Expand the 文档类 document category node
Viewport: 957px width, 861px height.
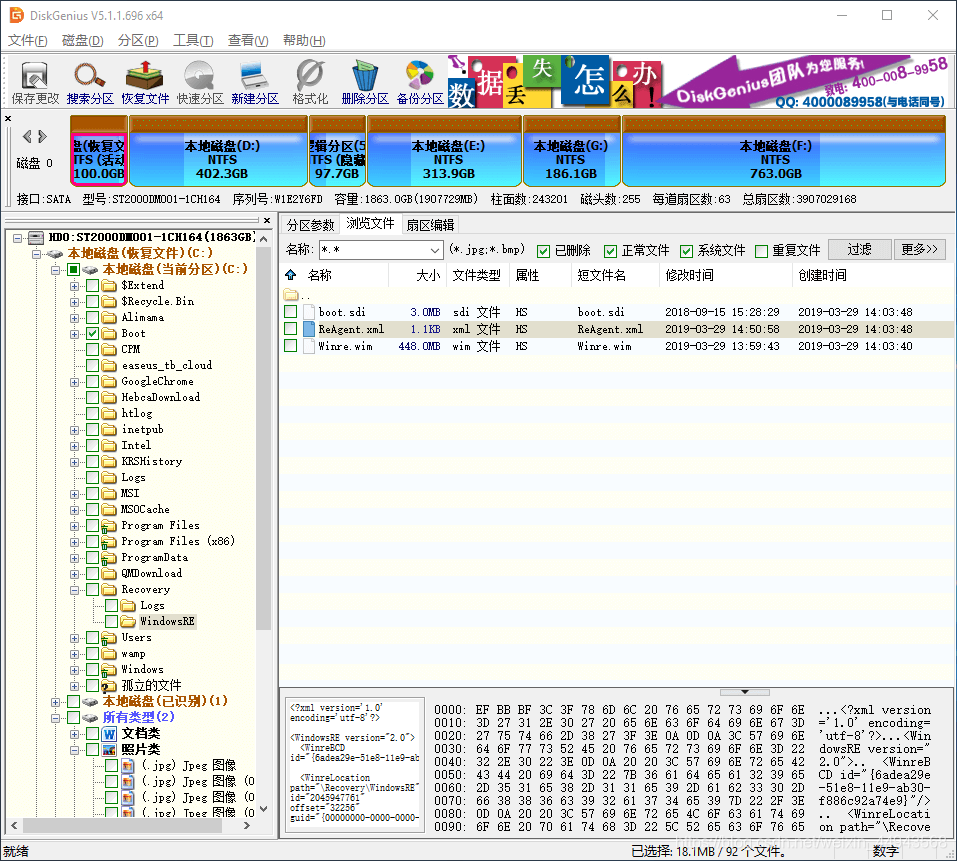(x=74, y=734)
